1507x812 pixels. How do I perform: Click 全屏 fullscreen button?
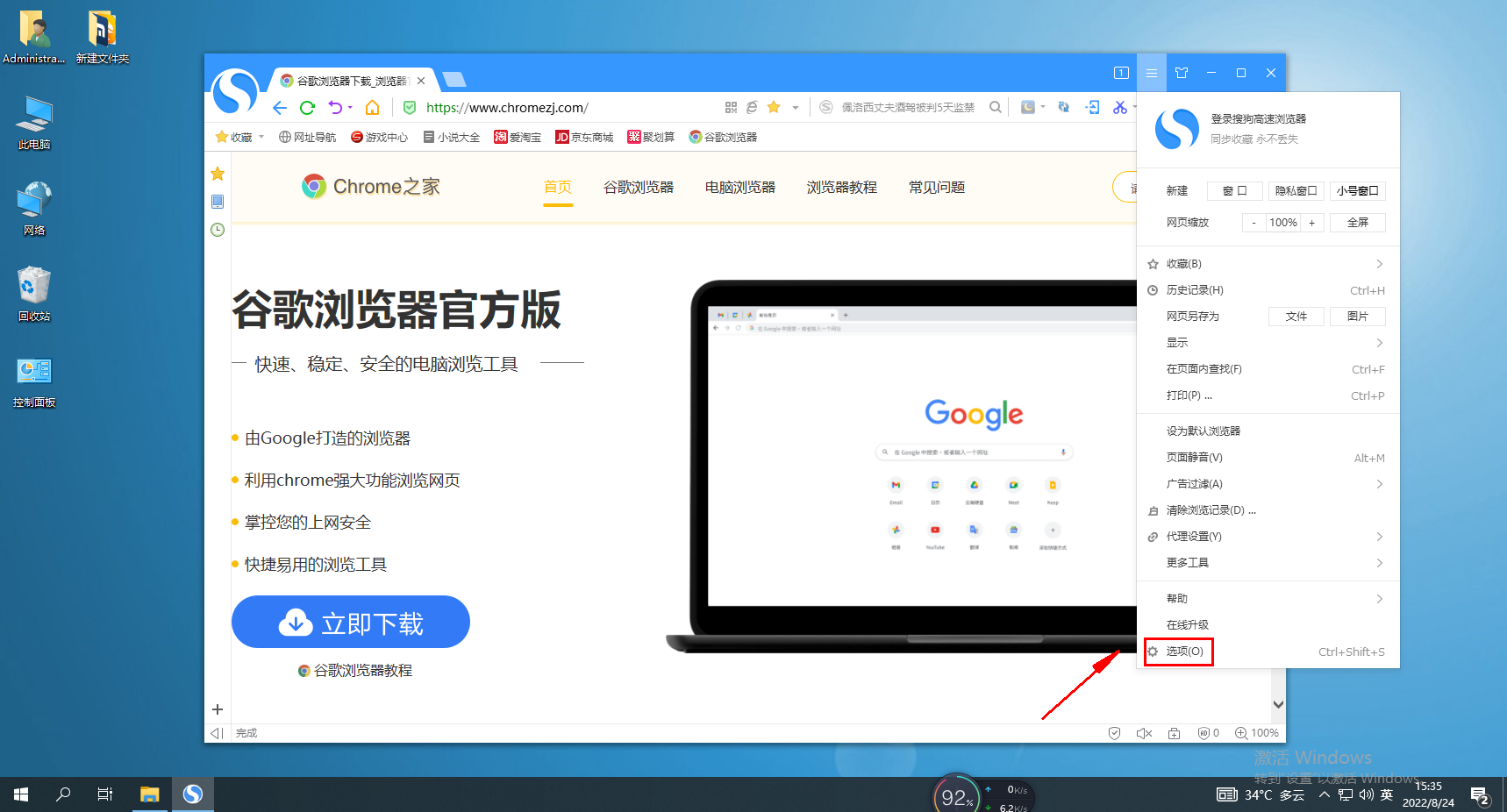pyautogui.click(x=1357, y=223)
